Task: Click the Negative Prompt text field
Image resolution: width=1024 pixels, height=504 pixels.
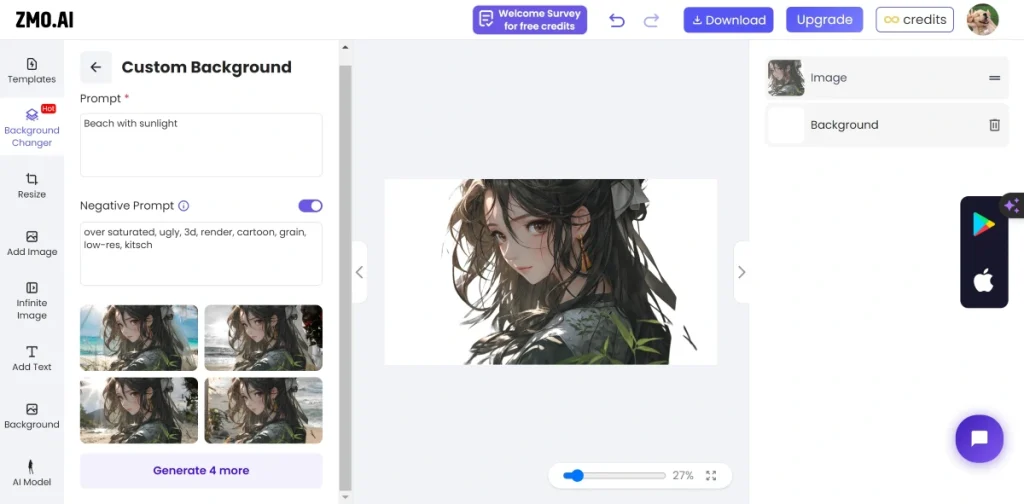Action: 201,254
